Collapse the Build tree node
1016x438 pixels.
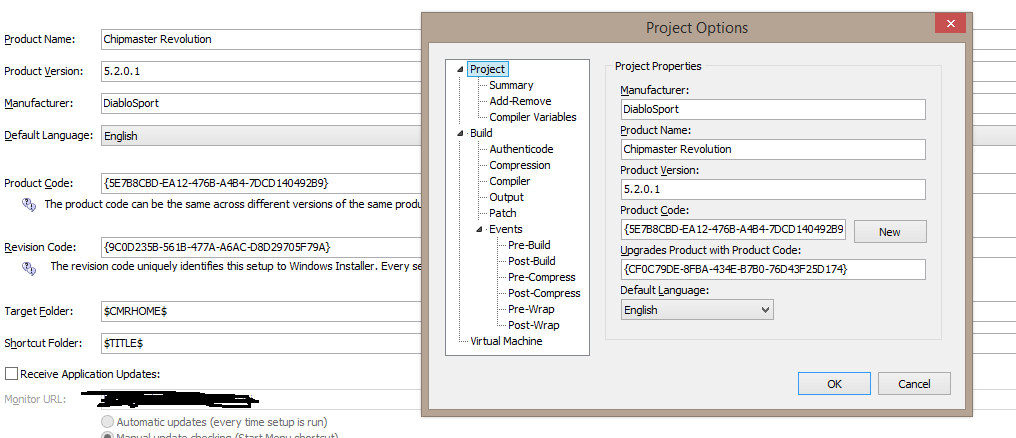point(460,133)
